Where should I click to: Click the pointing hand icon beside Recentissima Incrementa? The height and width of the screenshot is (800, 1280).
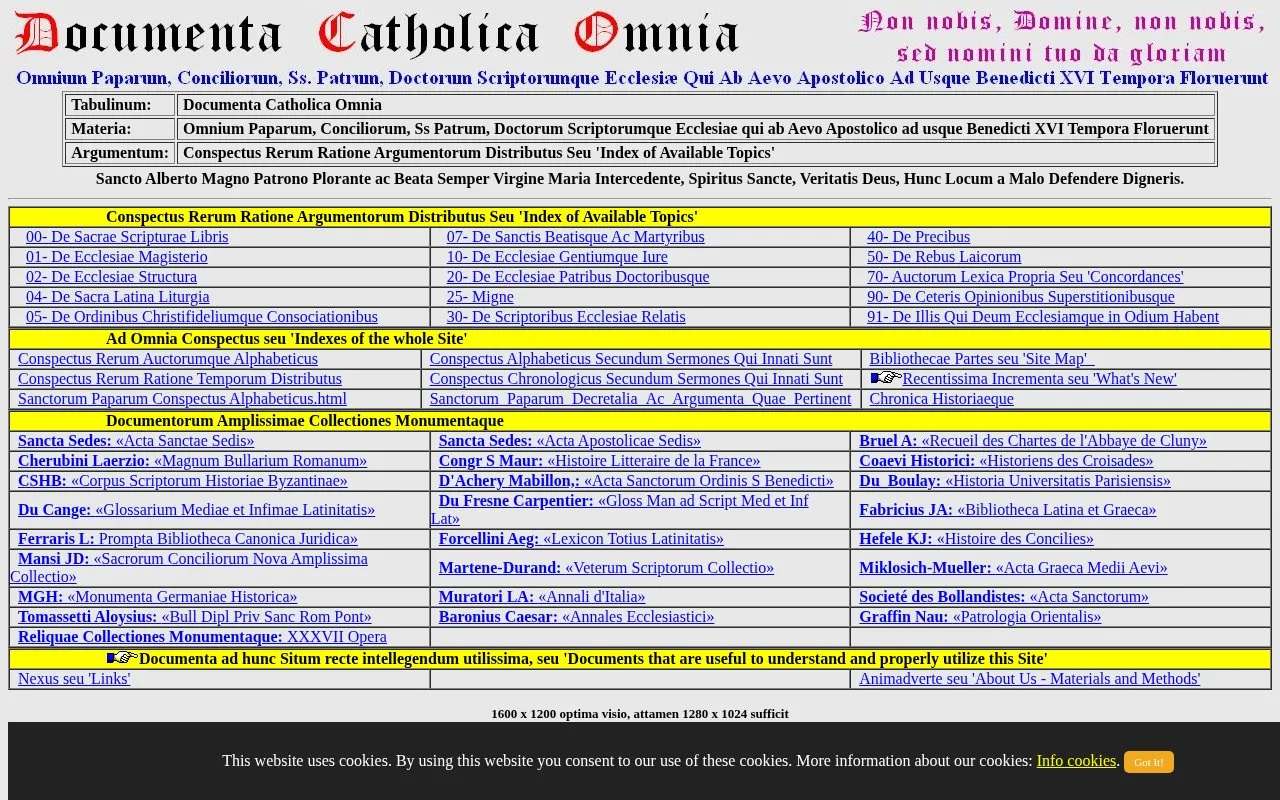pyautogui.click(x=885, y=378)
